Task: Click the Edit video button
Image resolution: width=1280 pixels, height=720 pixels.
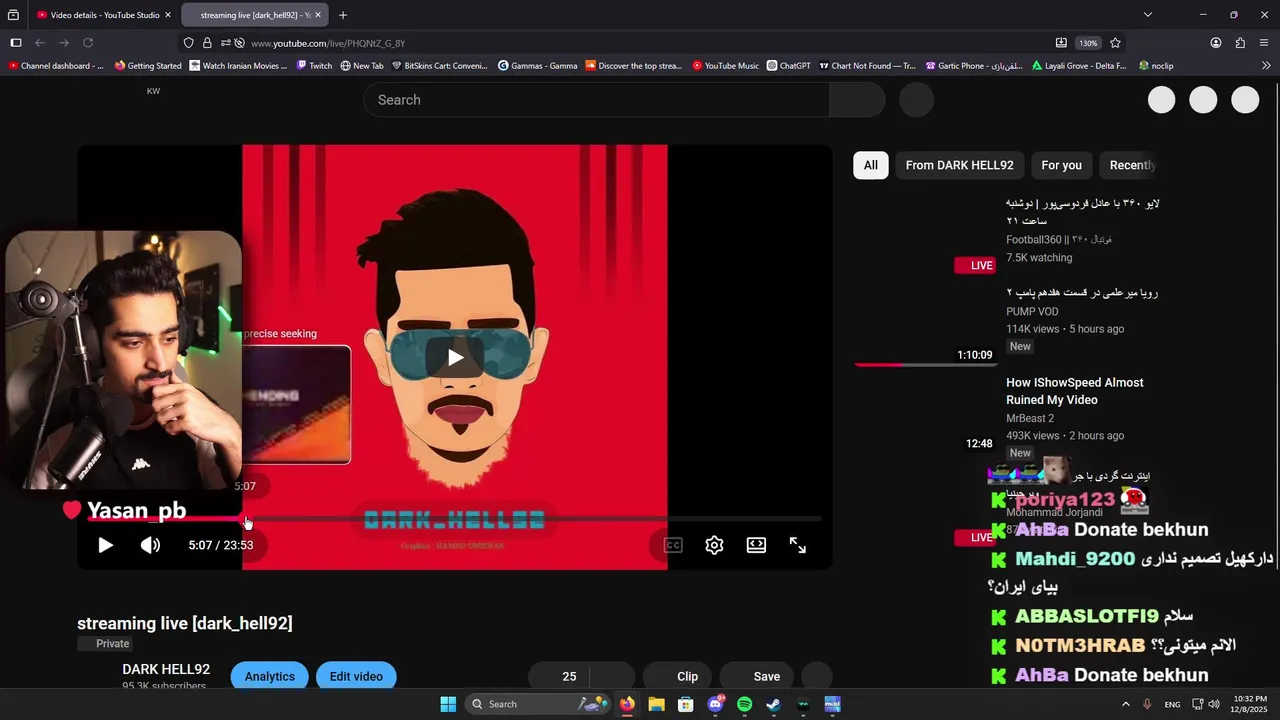Action: click(x=356, y=676)
